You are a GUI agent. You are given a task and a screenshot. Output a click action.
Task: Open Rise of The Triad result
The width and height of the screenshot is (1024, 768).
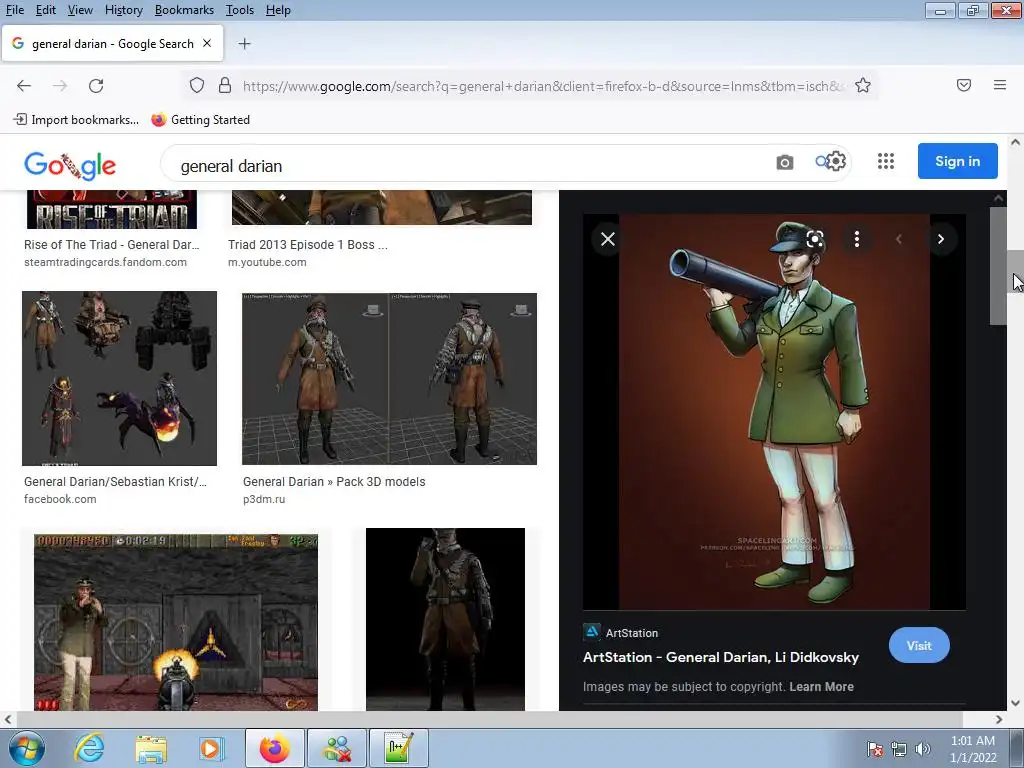click(112, 245)
